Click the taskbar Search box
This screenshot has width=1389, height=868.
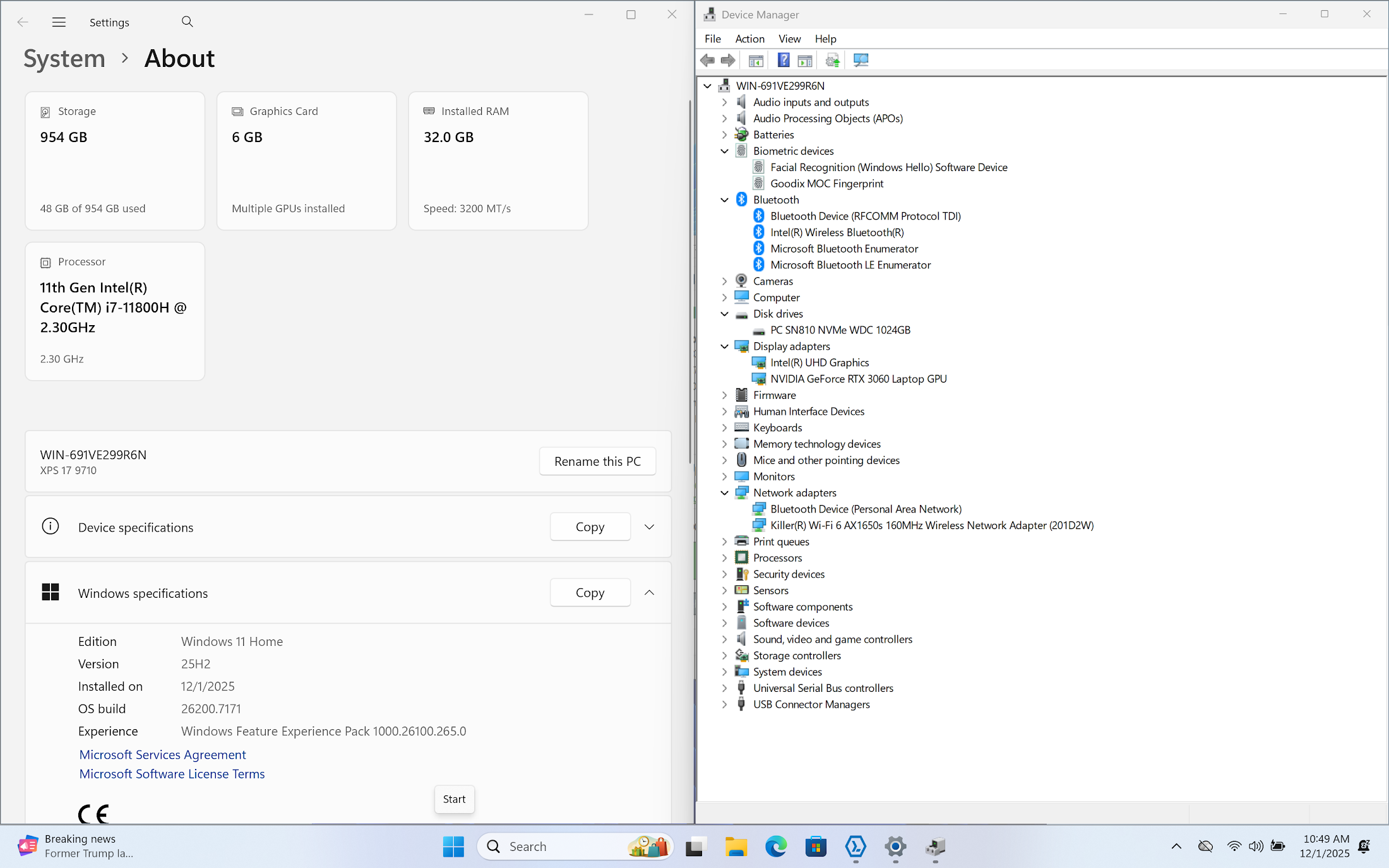click(x=556, y=847)
